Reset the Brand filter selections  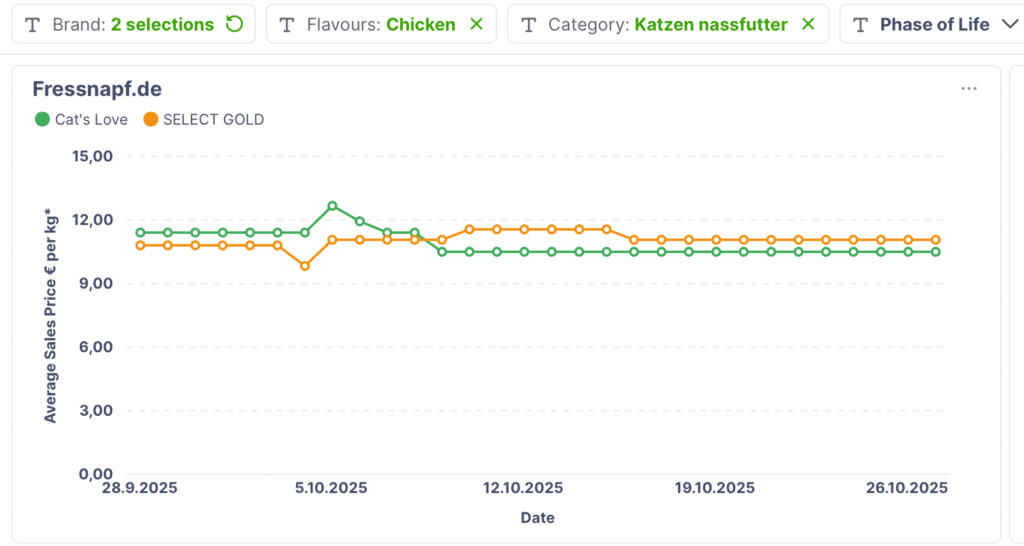[x=235, y=24]
